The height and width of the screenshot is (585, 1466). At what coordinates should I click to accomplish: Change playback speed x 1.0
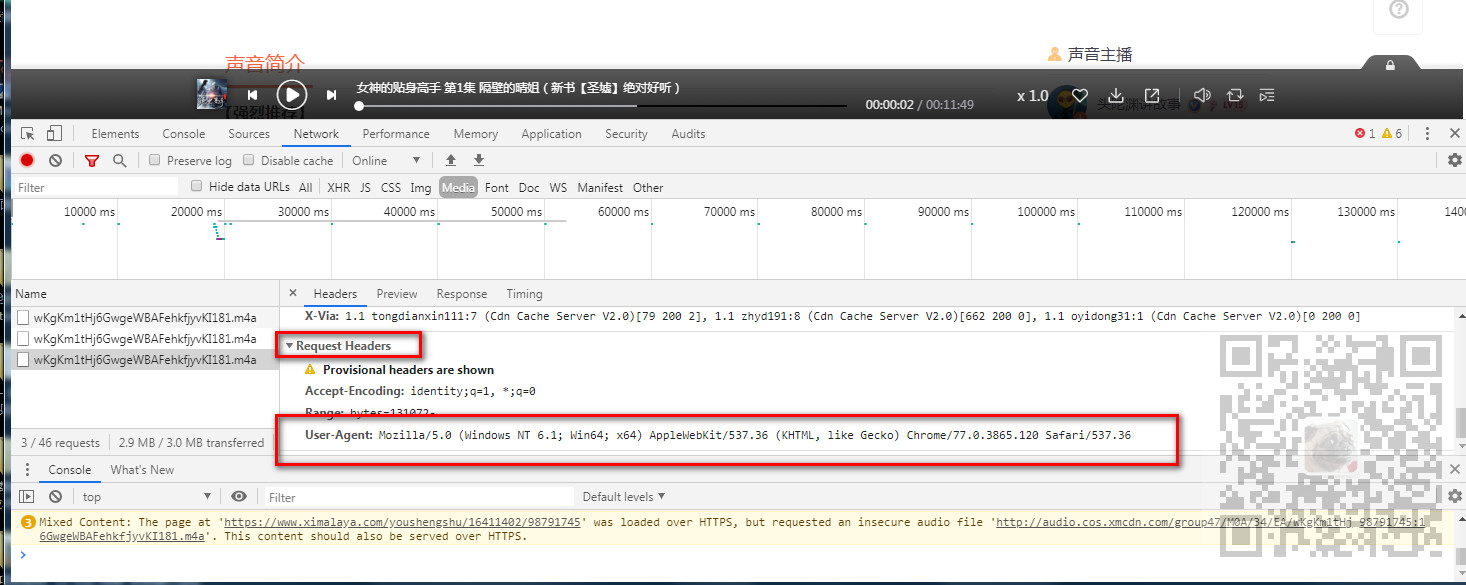1033,96
